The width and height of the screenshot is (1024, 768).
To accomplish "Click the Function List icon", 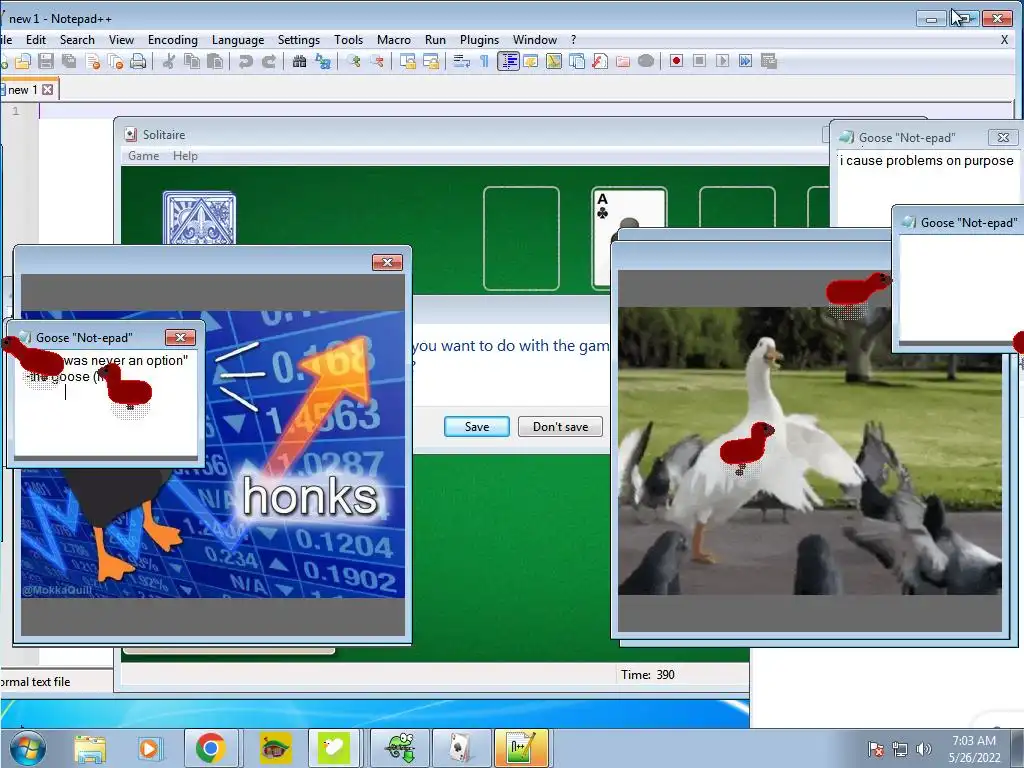I will 600,61.
